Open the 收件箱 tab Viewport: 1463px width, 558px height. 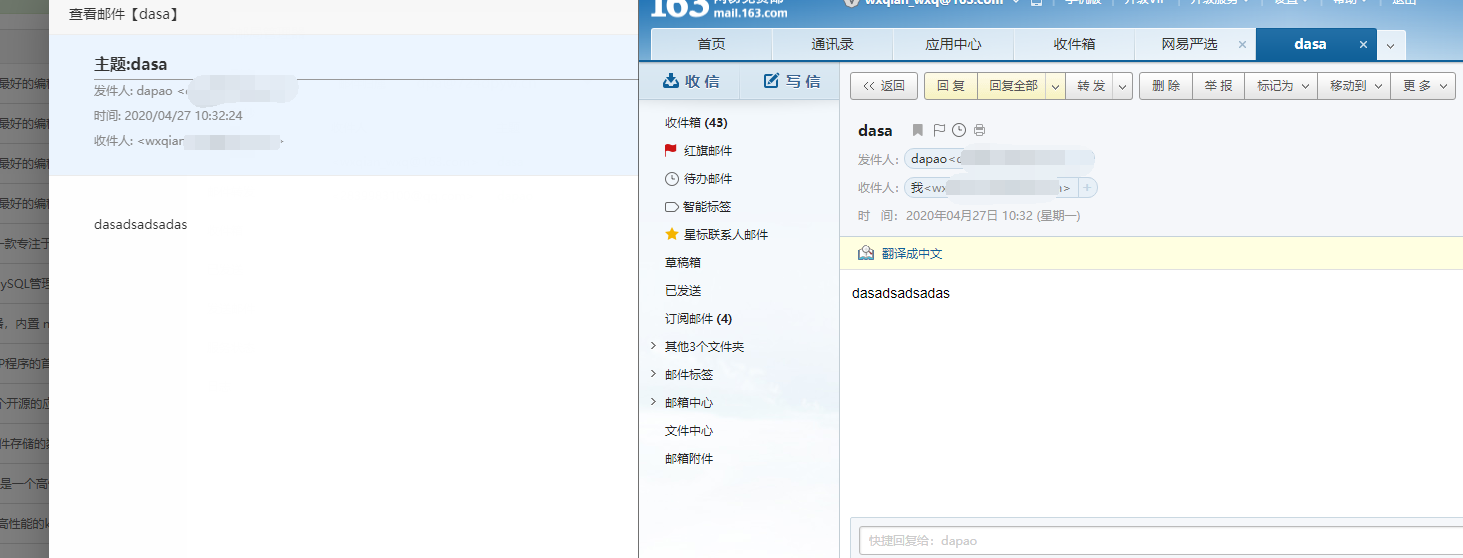coord(1074,44)
